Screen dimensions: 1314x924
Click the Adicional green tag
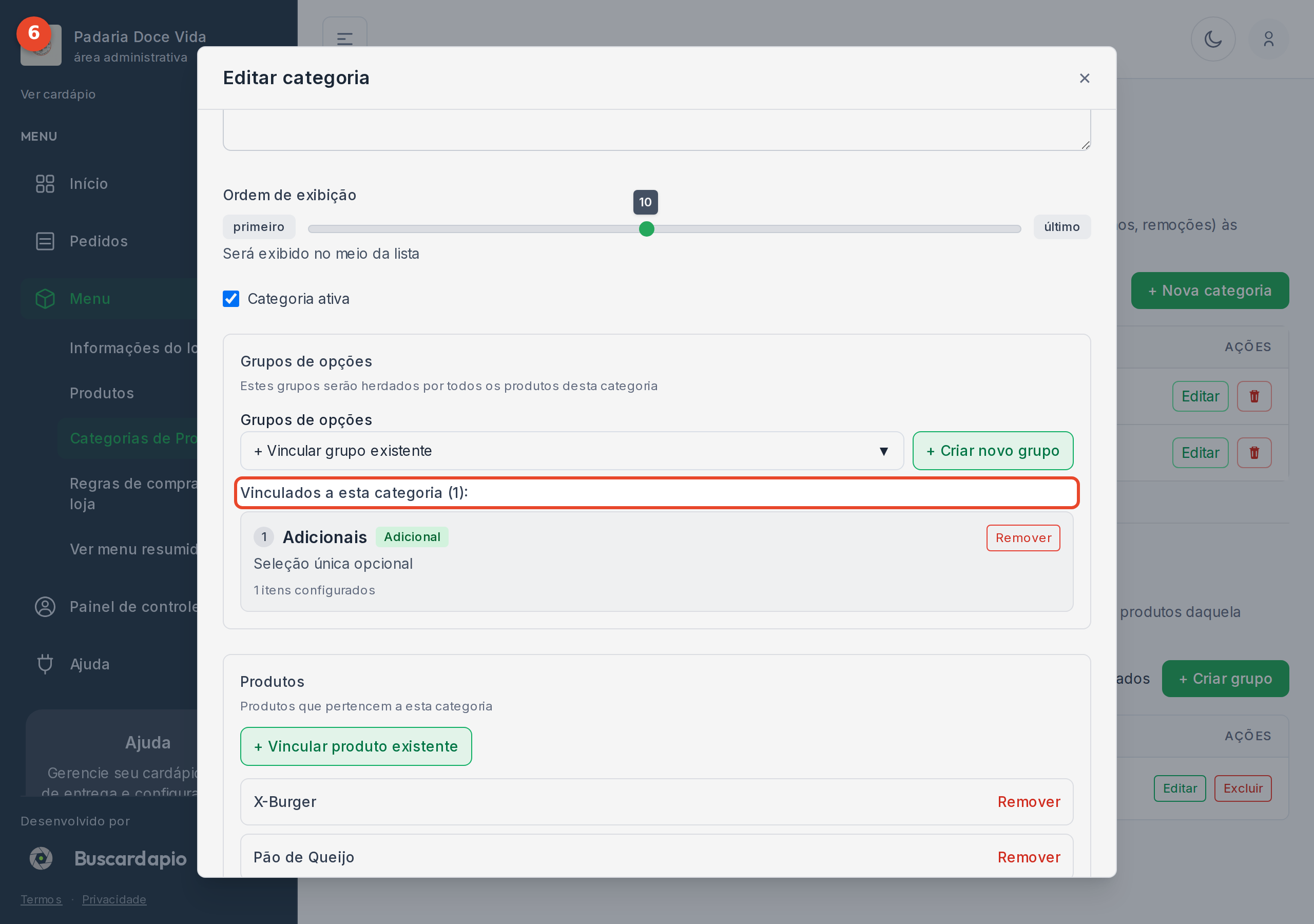point(412,537)
